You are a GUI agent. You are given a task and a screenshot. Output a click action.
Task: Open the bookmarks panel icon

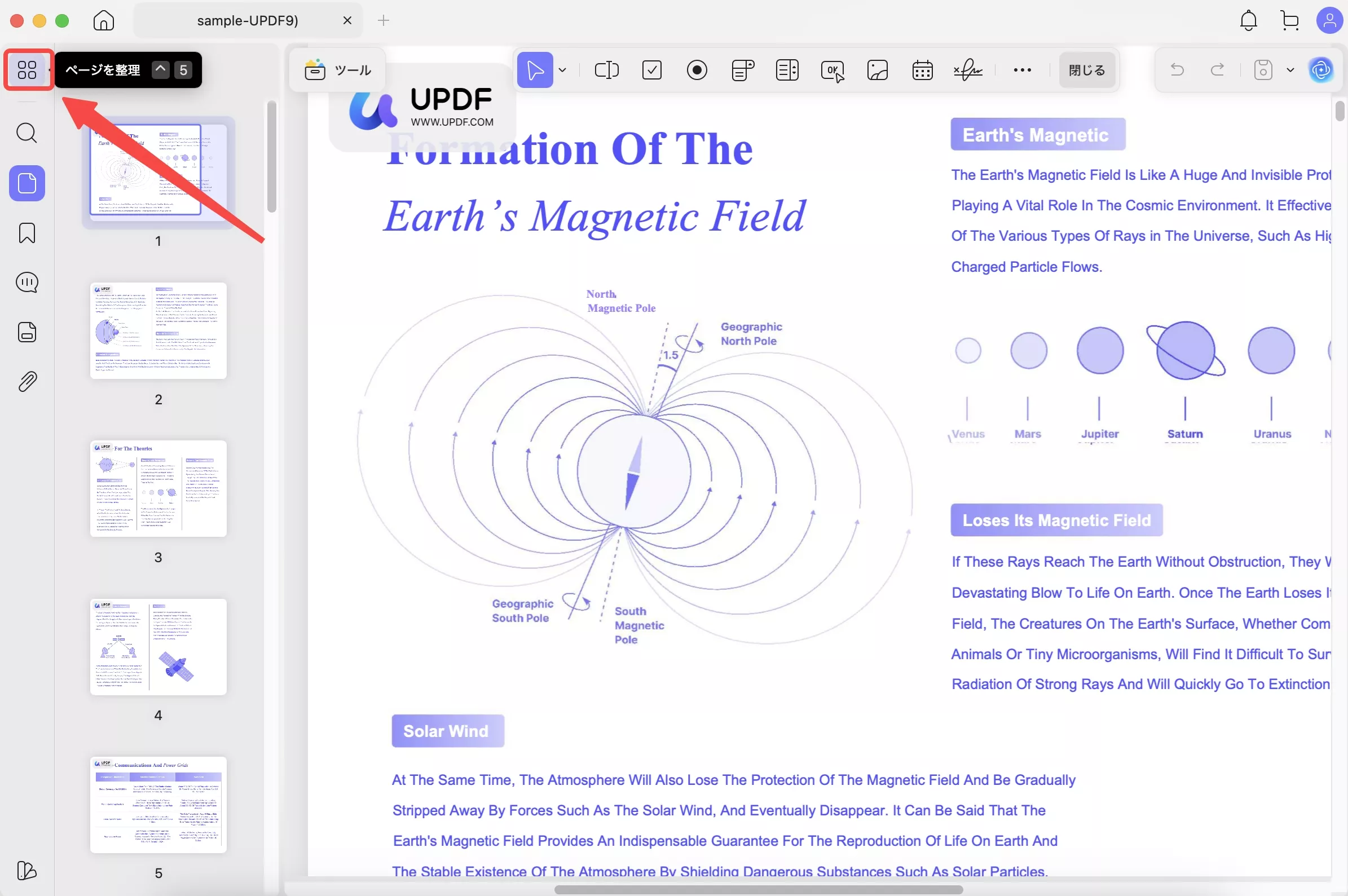point(27,233)
